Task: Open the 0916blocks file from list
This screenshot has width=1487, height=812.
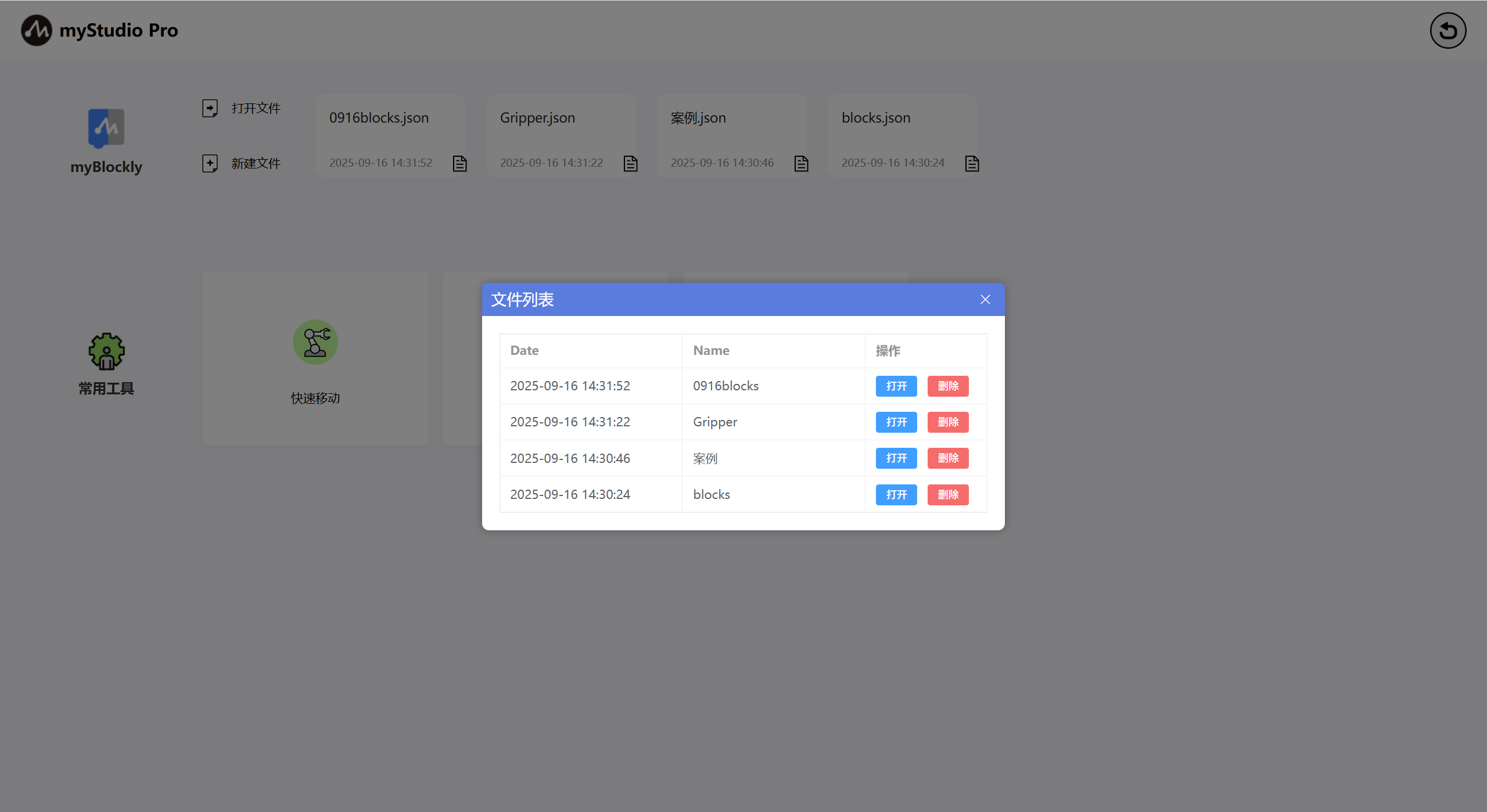Action: (896, 386)
